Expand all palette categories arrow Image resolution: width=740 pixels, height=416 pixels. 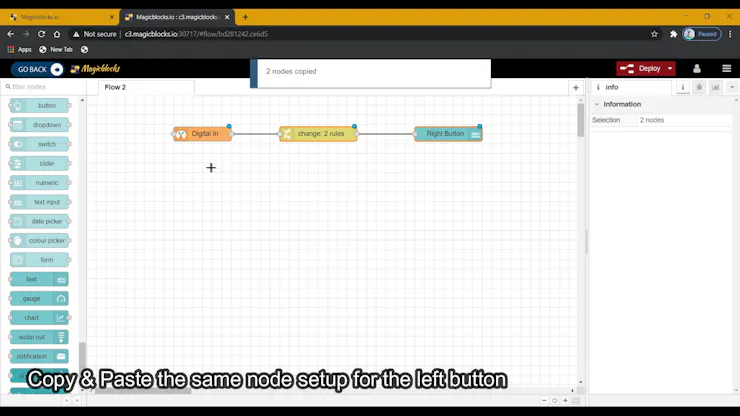(77, 400)
